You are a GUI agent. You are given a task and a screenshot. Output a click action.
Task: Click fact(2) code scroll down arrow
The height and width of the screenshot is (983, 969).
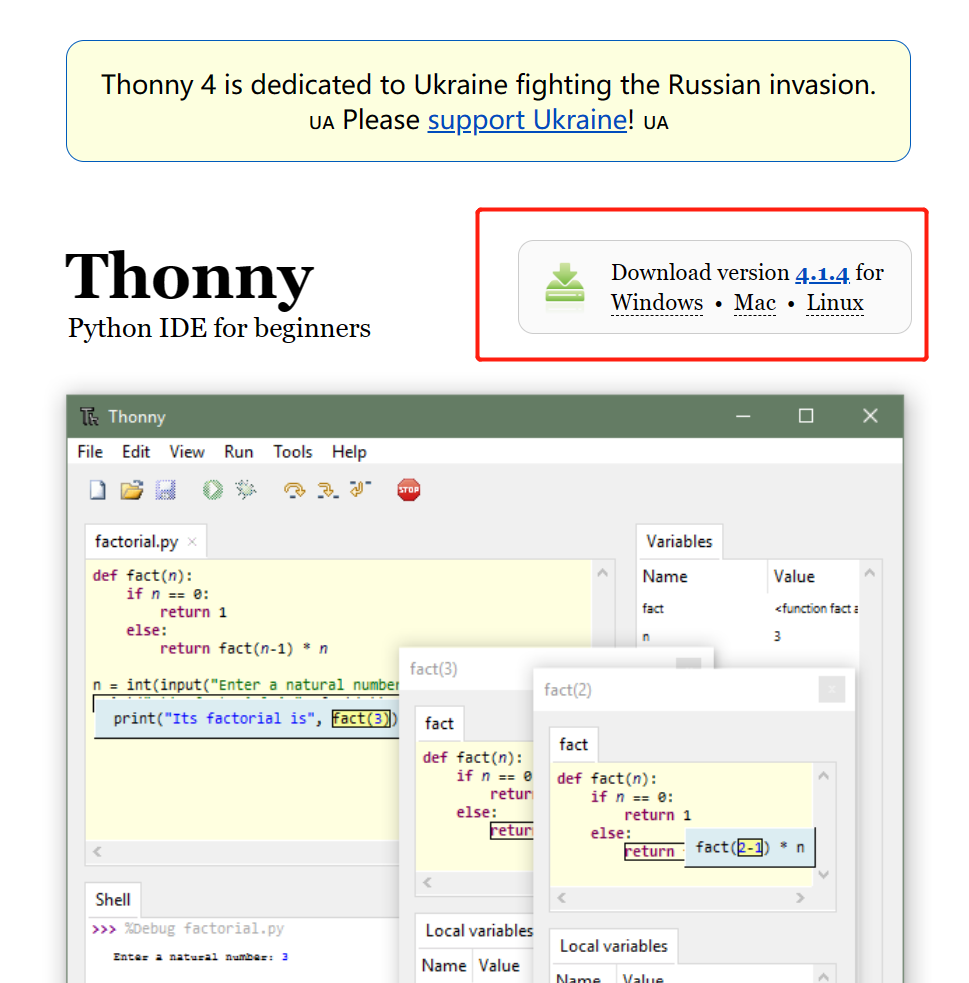click(x=824, y=875)
